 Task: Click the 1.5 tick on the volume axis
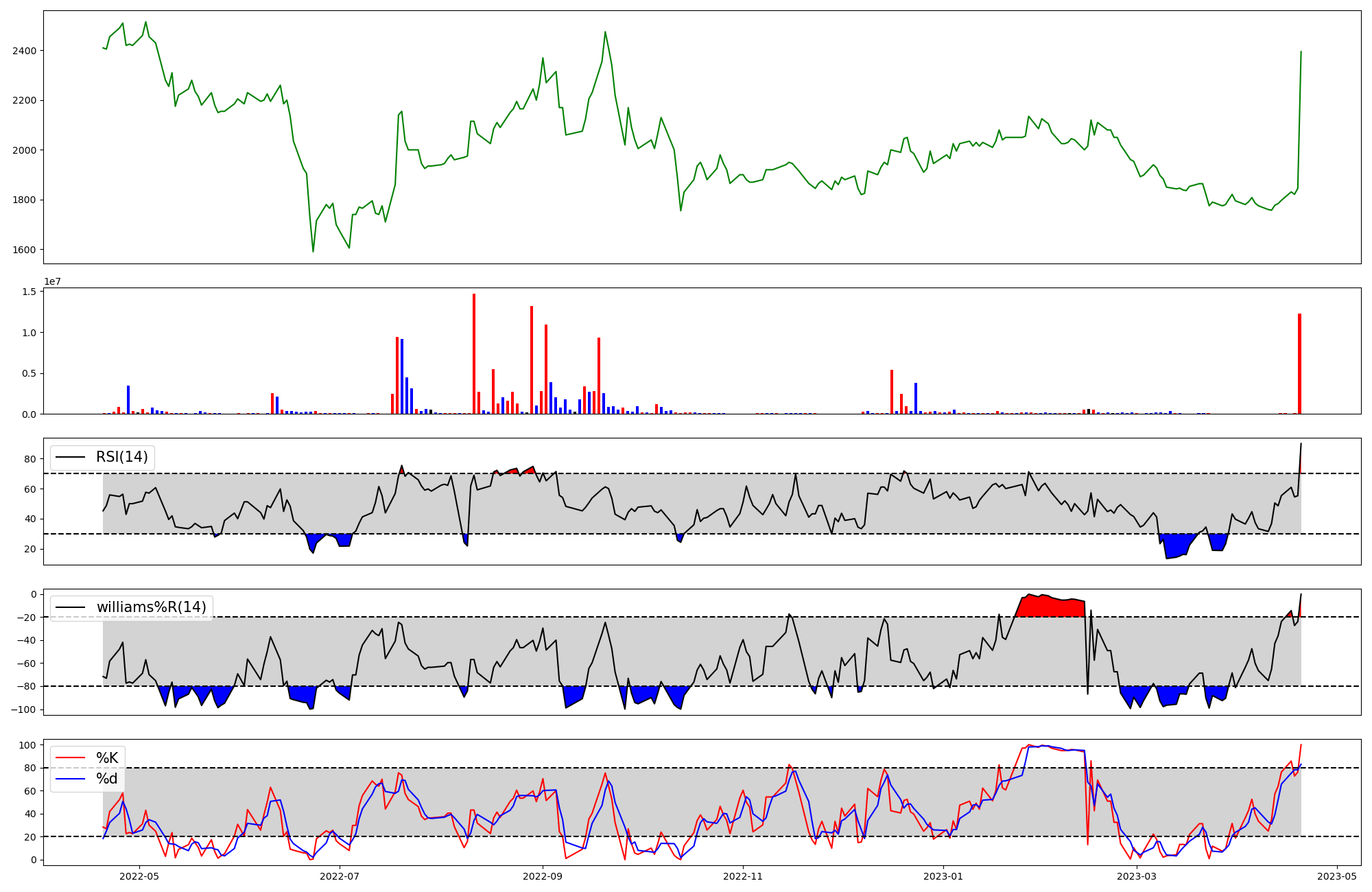29,292
